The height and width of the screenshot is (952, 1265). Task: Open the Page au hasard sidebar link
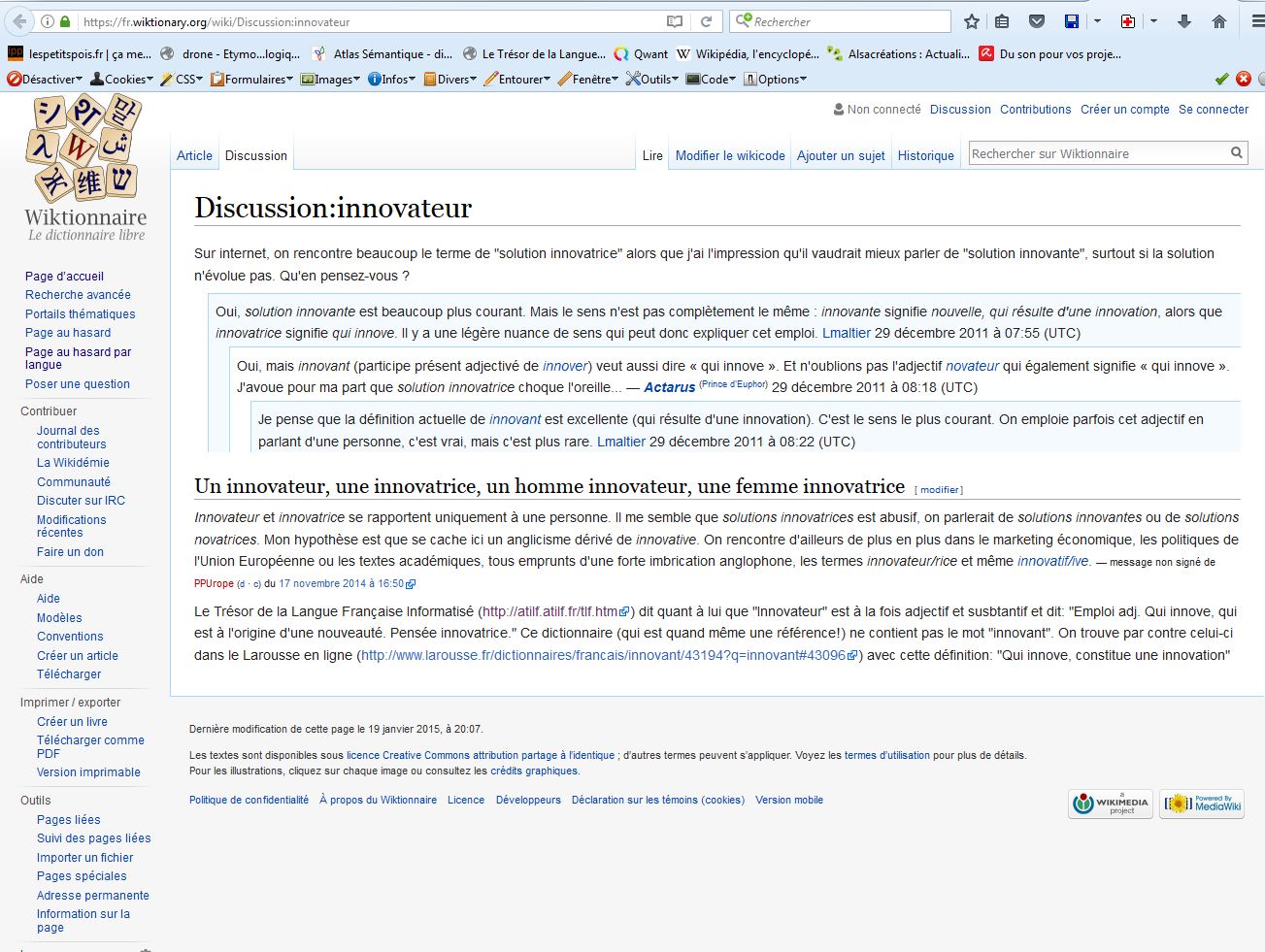68,333
